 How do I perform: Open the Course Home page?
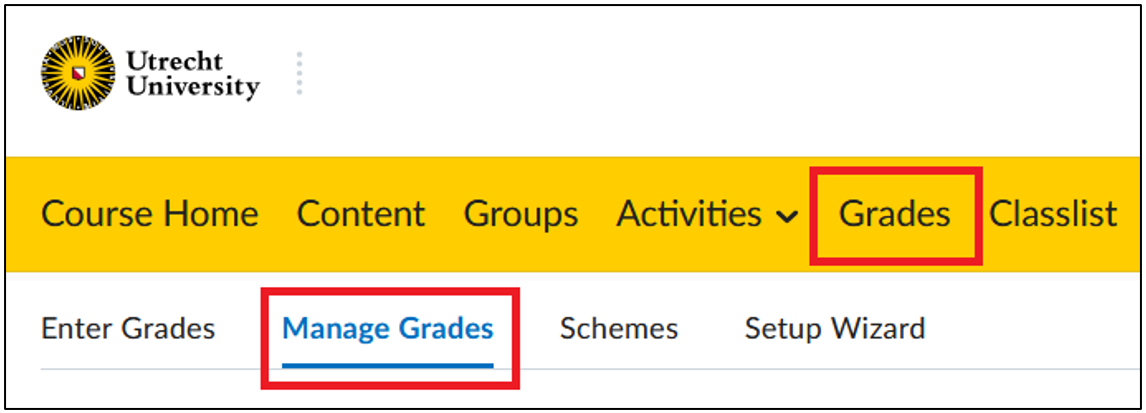click(x=150, y=214)
